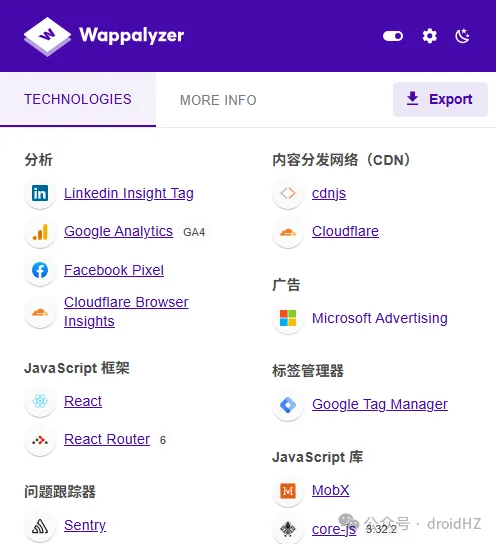Click the 内容分发网络（CDN）category heading
Image resolution: width=496 pixels, height=544 pixels.
tap(341, 160)
